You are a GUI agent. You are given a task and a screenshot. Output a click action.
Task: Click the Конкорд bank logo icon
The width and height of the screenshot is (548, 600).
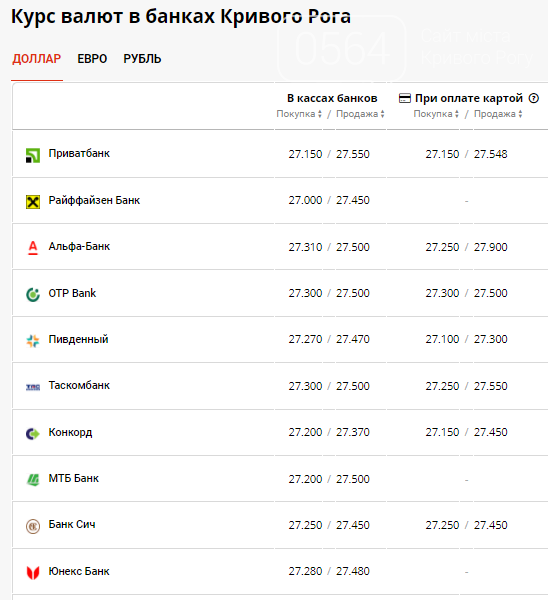[x=33, y=434]
